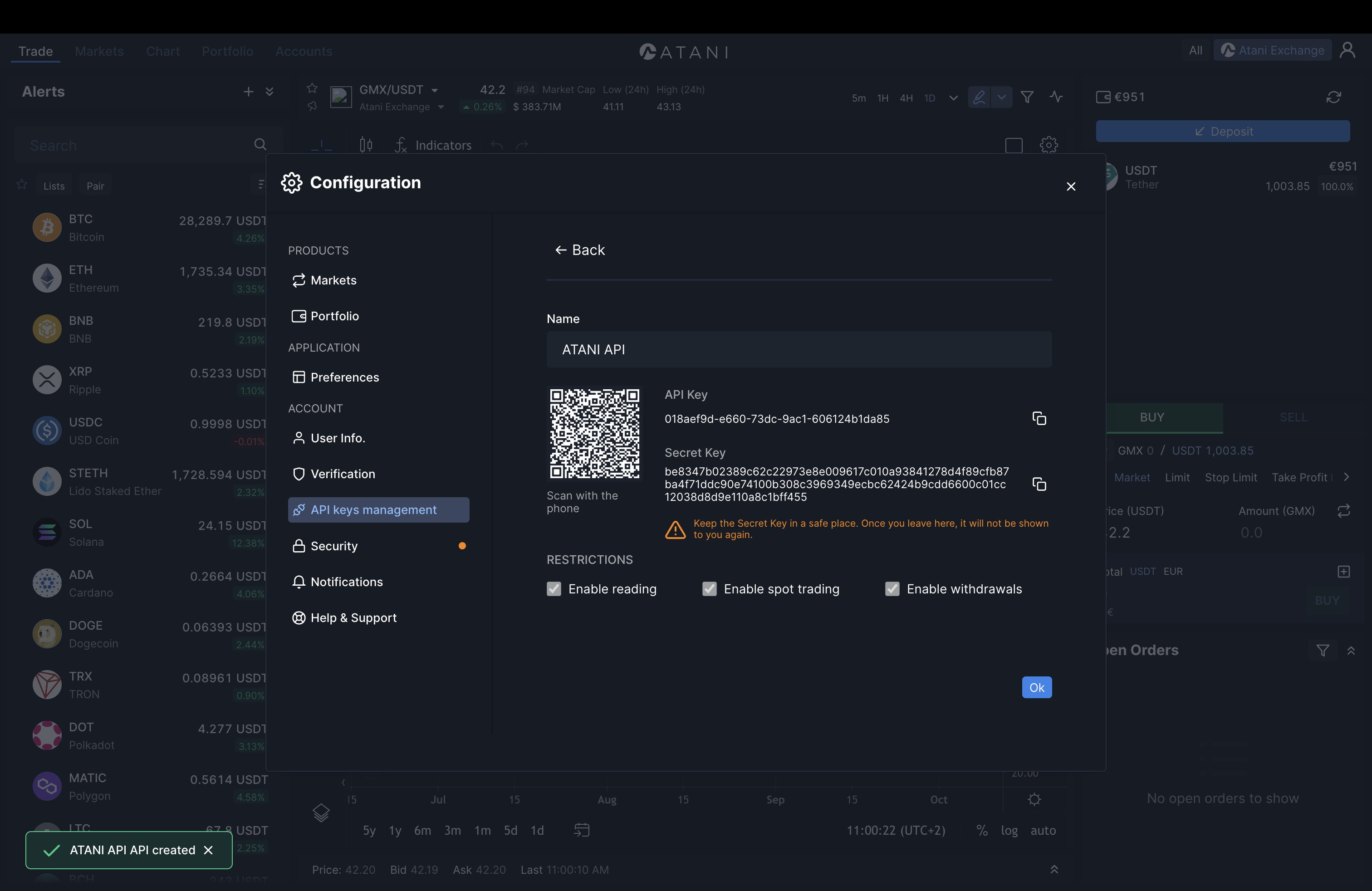Close the Configuration dialog

[1070, 186]
